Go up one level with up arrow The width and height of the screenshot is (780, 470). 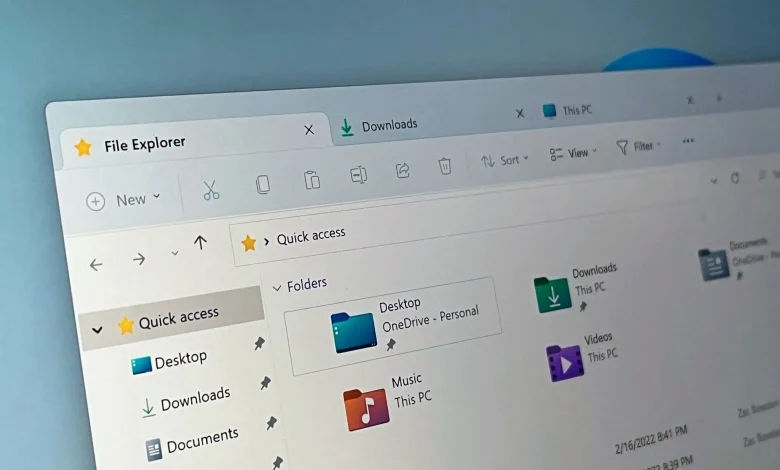[x=200, y=243]
